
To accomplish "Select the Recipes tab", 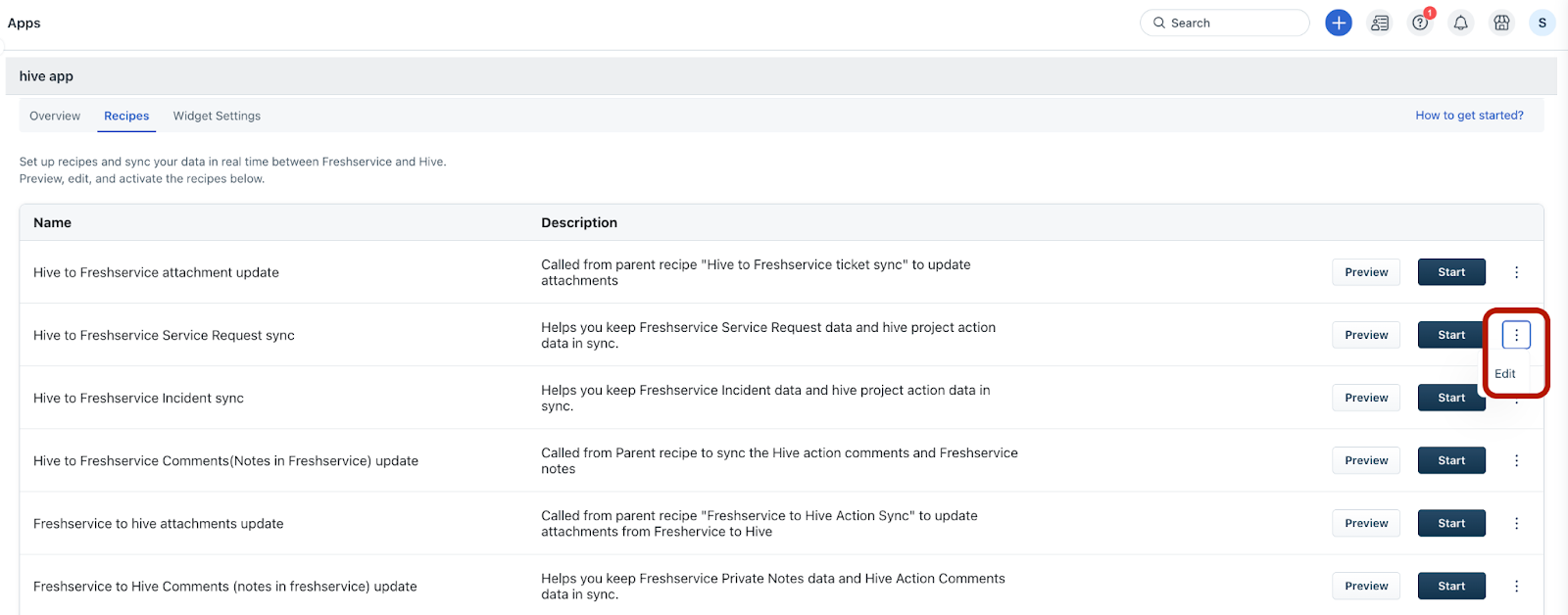I will pos(126,116).
